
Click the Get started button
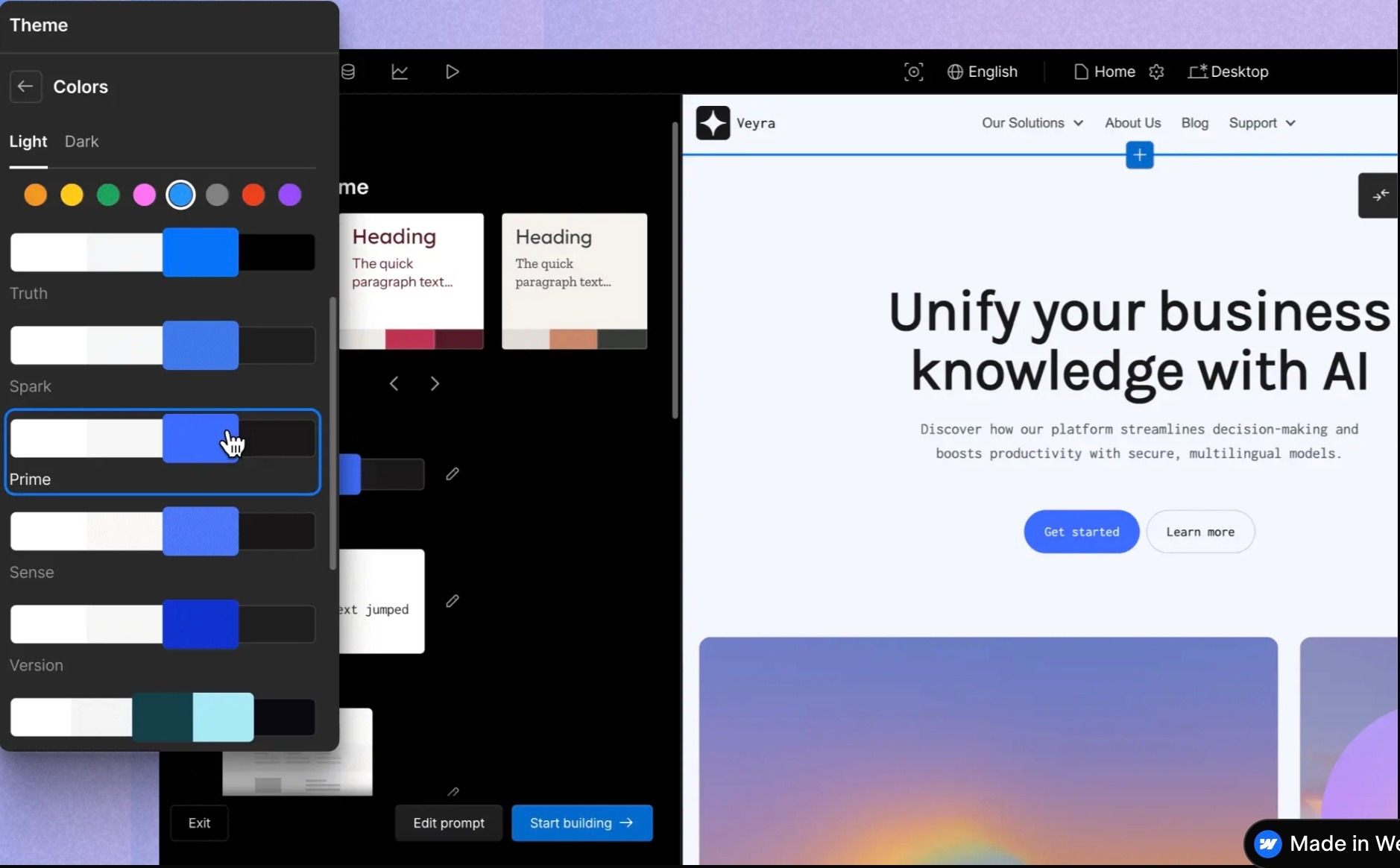click(1081, 532)
